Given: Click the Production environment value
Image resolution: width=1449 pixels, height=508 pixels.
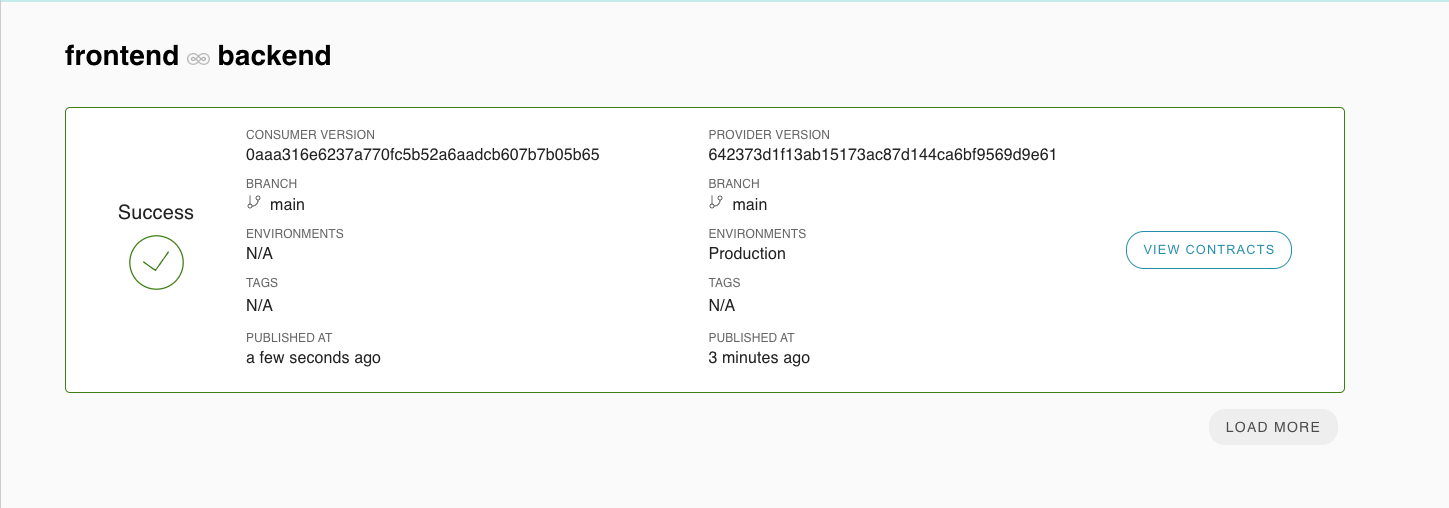Looking at the screenshot, I should pos(747,254).
